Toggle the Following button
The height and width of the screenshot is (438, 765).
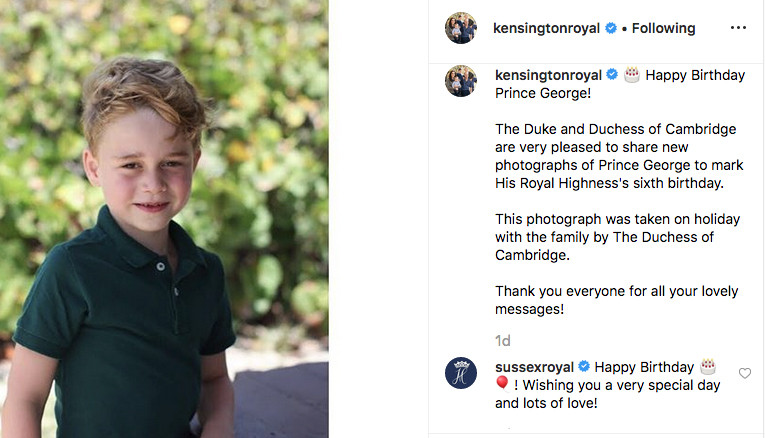663,28
